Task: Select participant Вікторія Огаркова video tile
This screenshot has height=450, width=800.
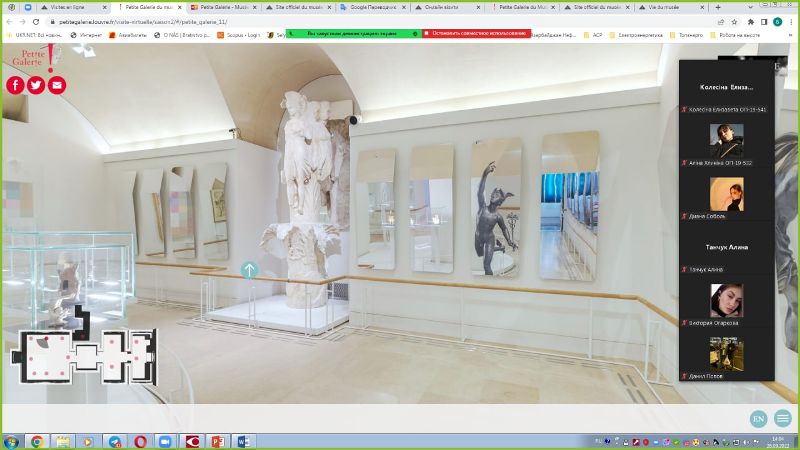Action: pyautogui.click(x=727, y=301)
